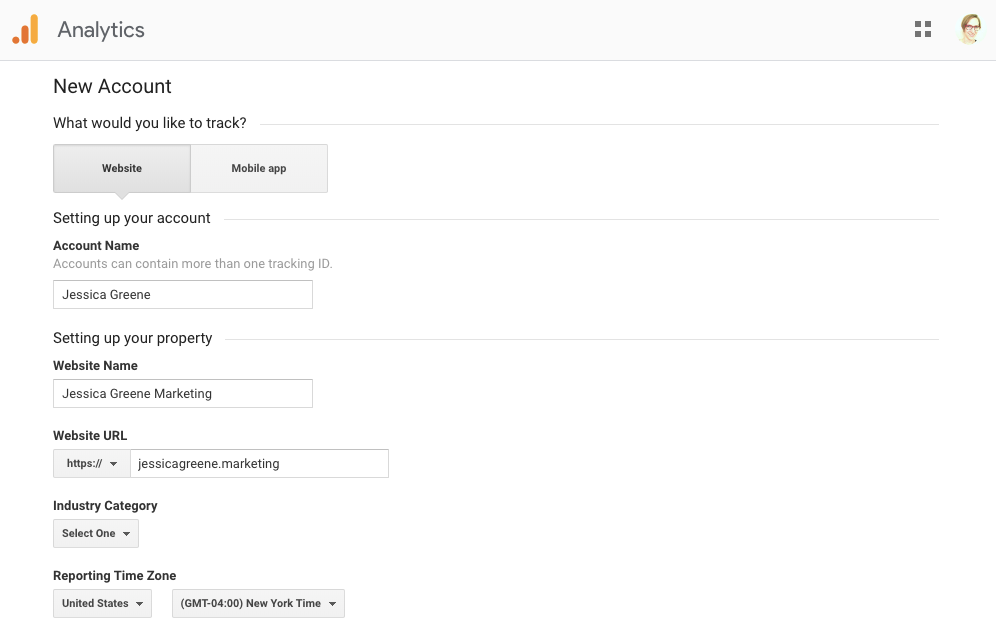Click the Website URL field 'jessicagreene.marketing'
The image size is (996, 628).
click(259, 464)
